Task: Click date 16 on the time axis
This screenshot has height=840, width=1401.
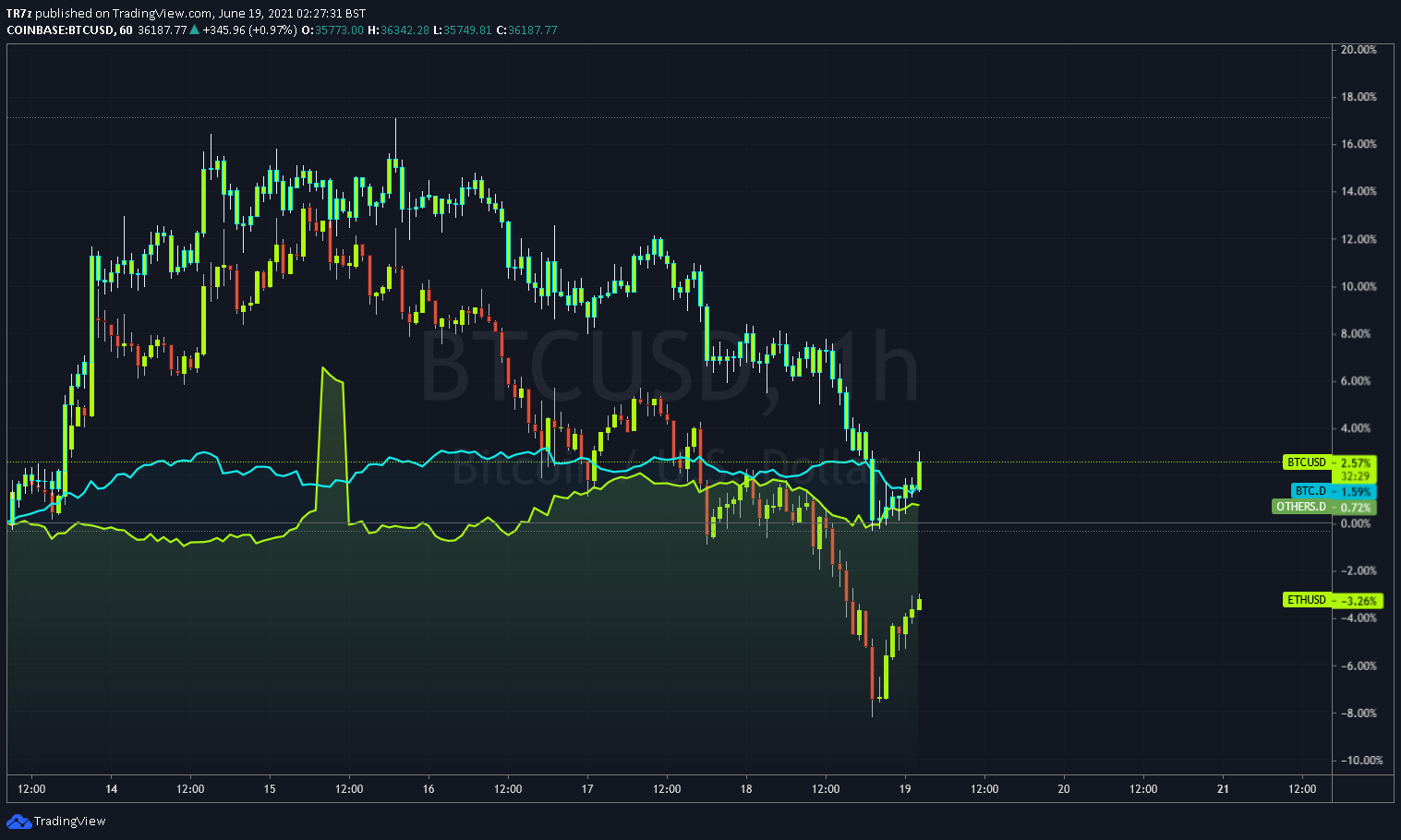Action: 429,789
